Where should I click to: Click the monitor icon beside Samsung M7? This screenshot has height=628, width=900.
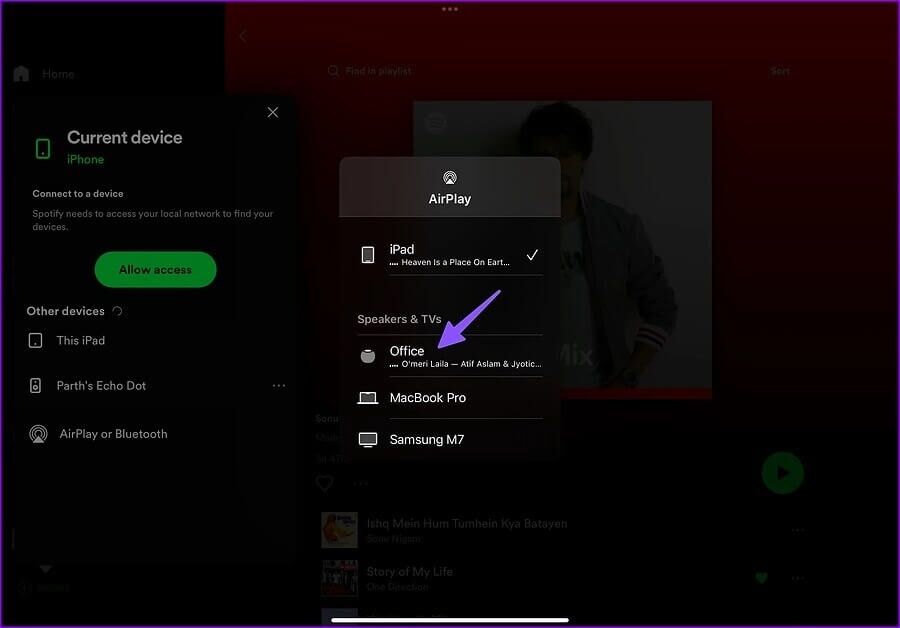point(368,440)
